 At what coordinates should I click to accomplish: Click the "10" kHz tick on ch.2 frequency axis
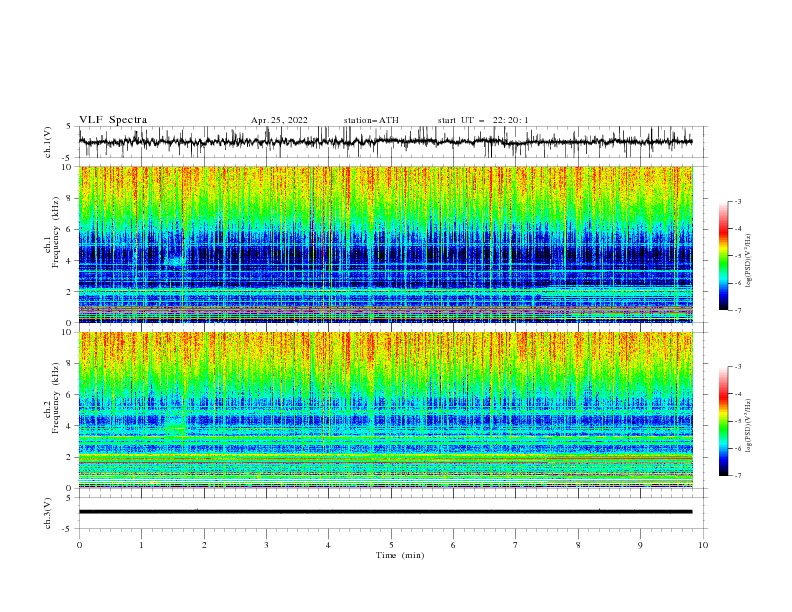point(69,332)
